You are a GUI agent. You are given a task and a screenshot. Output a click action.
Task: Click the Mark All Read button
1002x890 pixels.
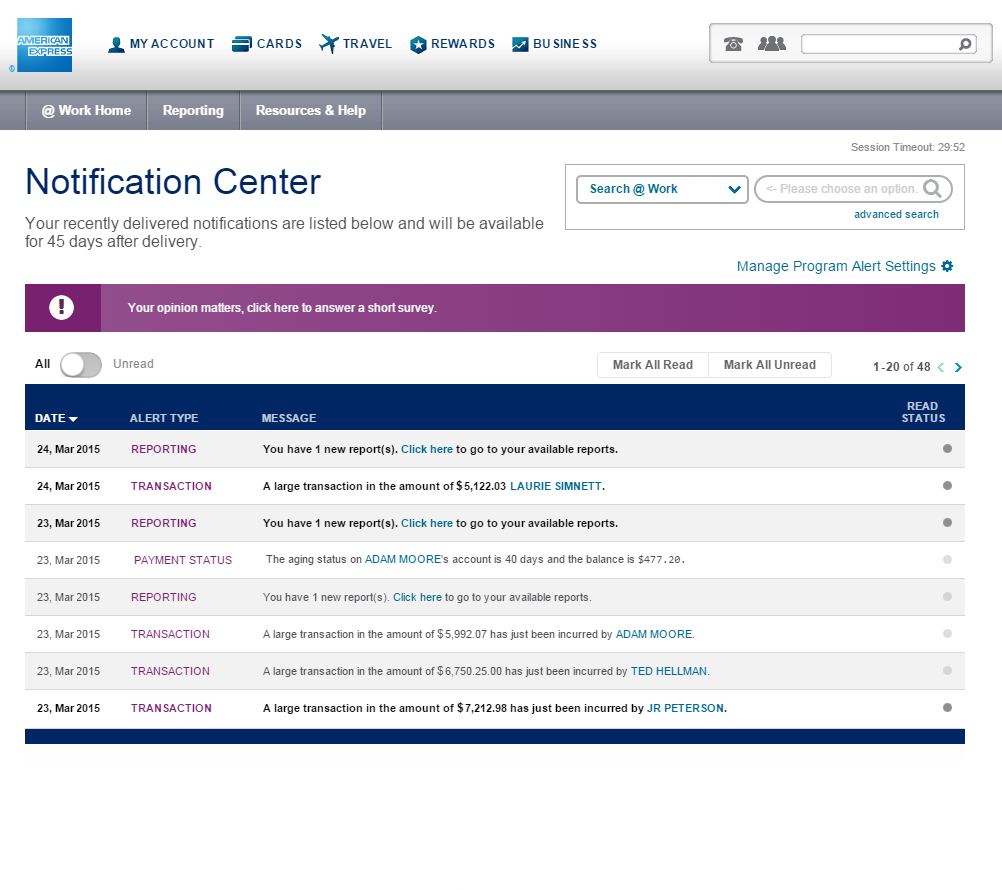pos(652,365)
